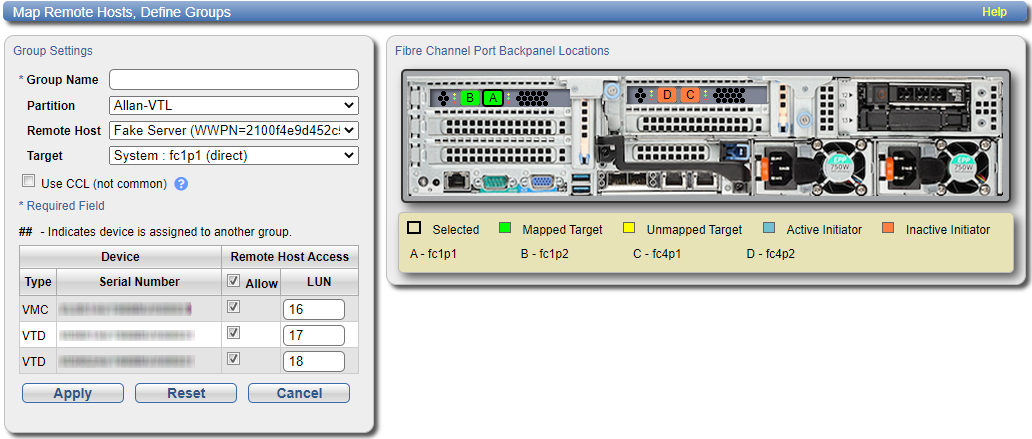This screenshot has width=1032, height=439.
Task: Click port C on the backpanel image
Action: point(689,95)
